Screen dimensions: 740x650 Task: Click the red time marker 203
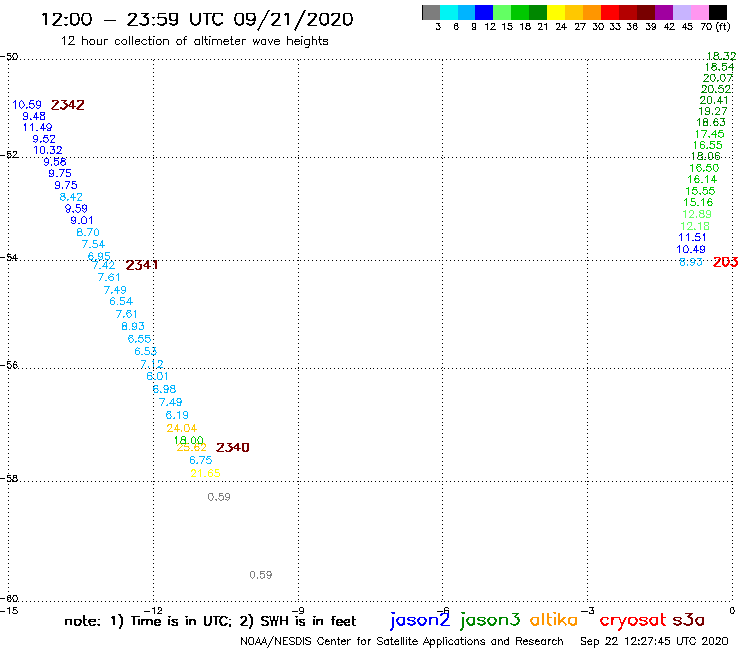(726, 262)
